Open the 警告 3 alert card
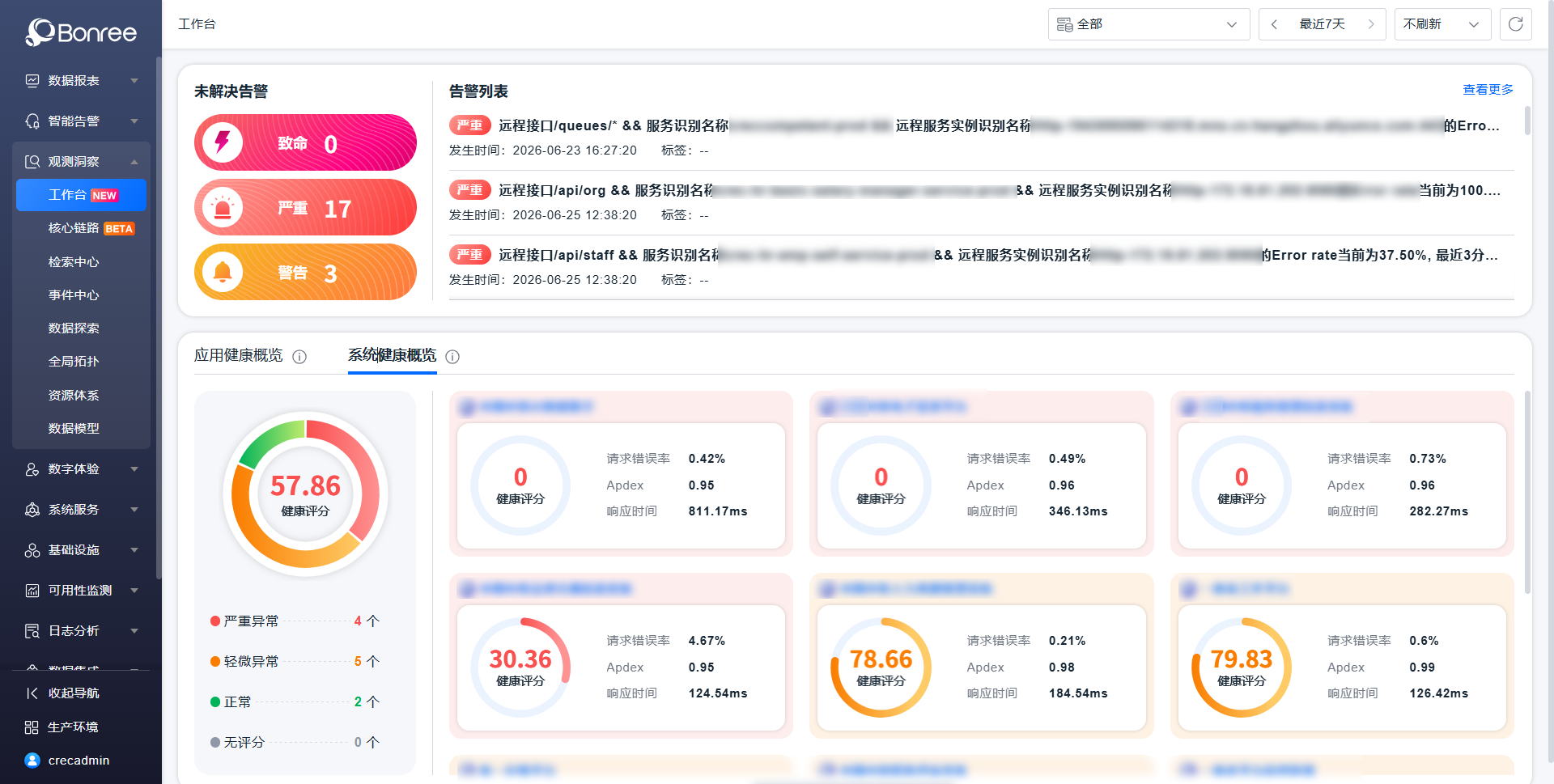The image size is (1554, 784). click(305, 272)
